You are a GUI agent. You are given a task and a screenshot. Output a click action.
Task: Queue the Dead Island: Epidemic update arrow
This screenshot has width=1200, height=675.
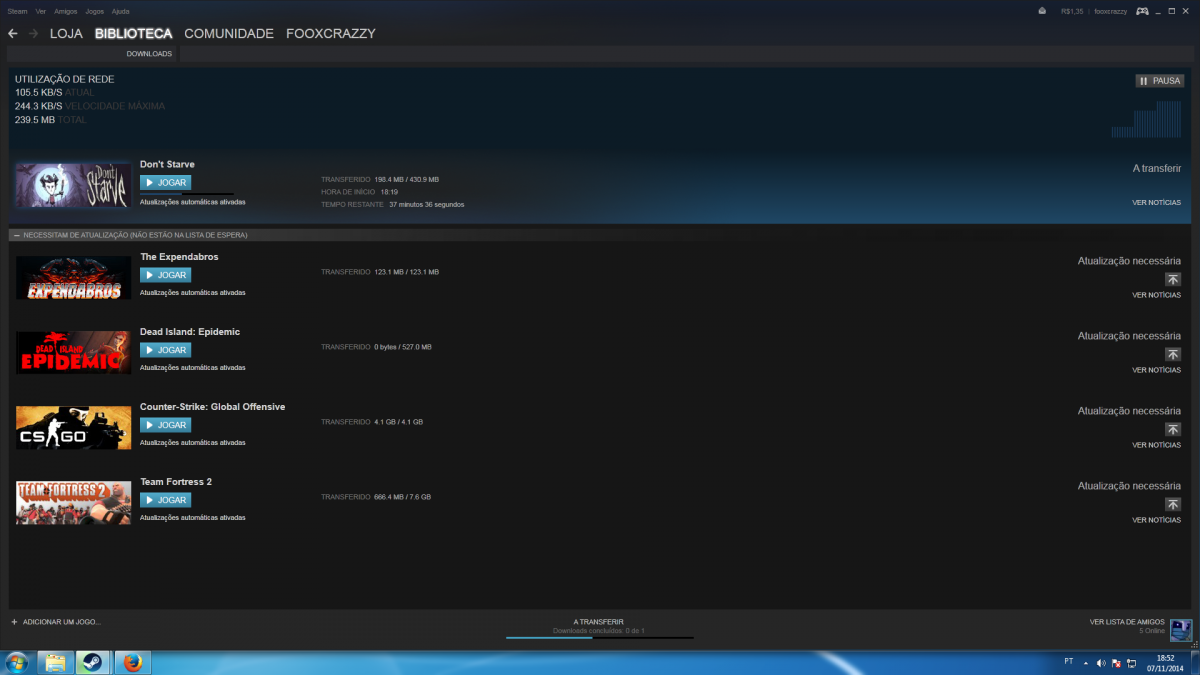tap(1173, 355)
